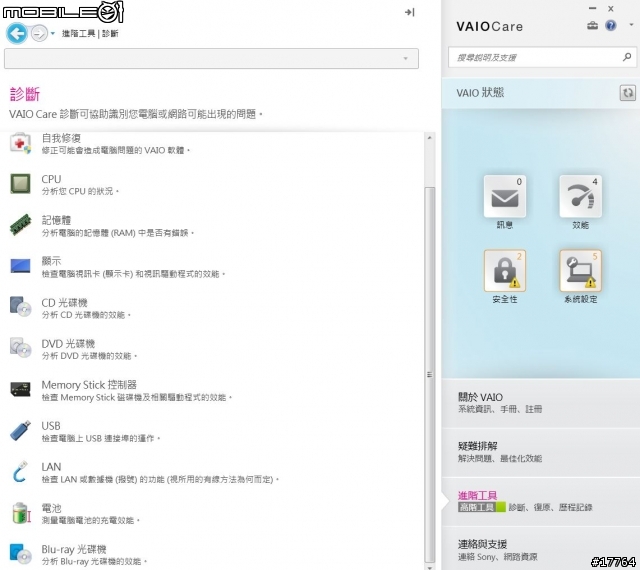Open the 安全性 padlock tile
Viewport: 640px width, 570px height.
[x=505, y=271]
